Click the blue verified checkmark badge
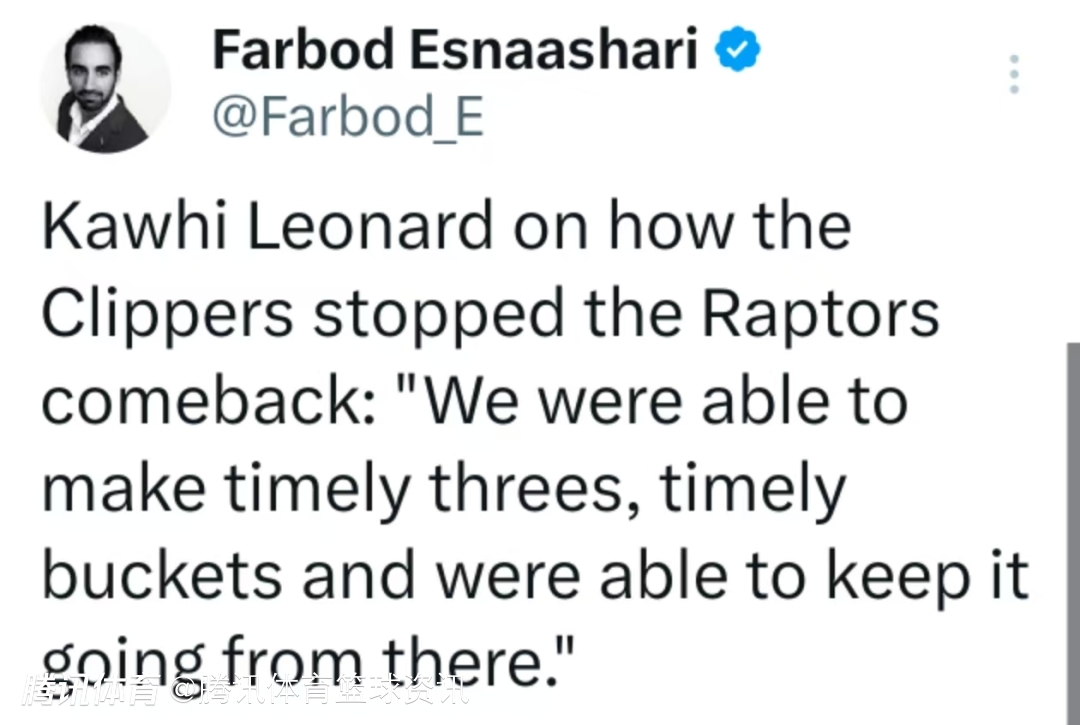The width and height of the screenshot is (1080, 725). click(739, 51)
